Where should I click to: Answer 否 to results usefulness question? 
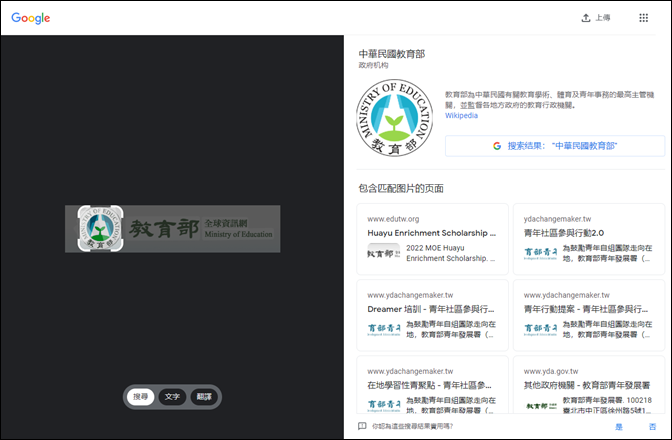[652, 427]
